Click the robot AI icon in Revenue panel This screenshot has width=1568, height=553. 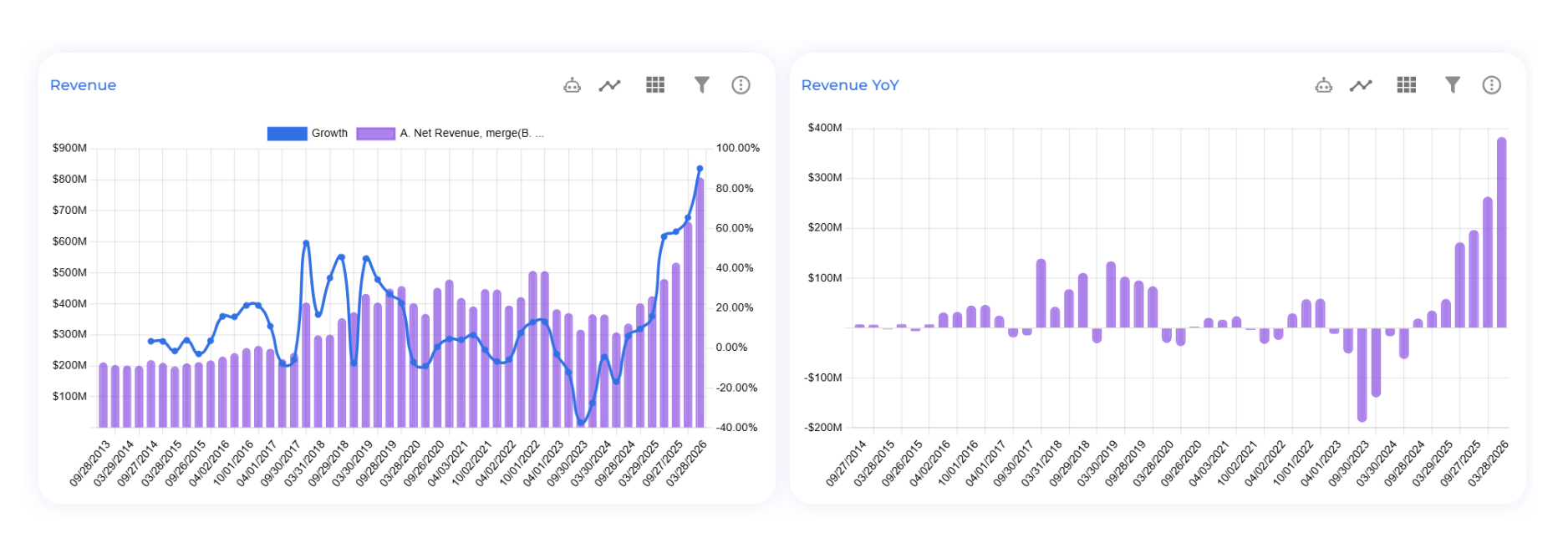tap(572, 85)
